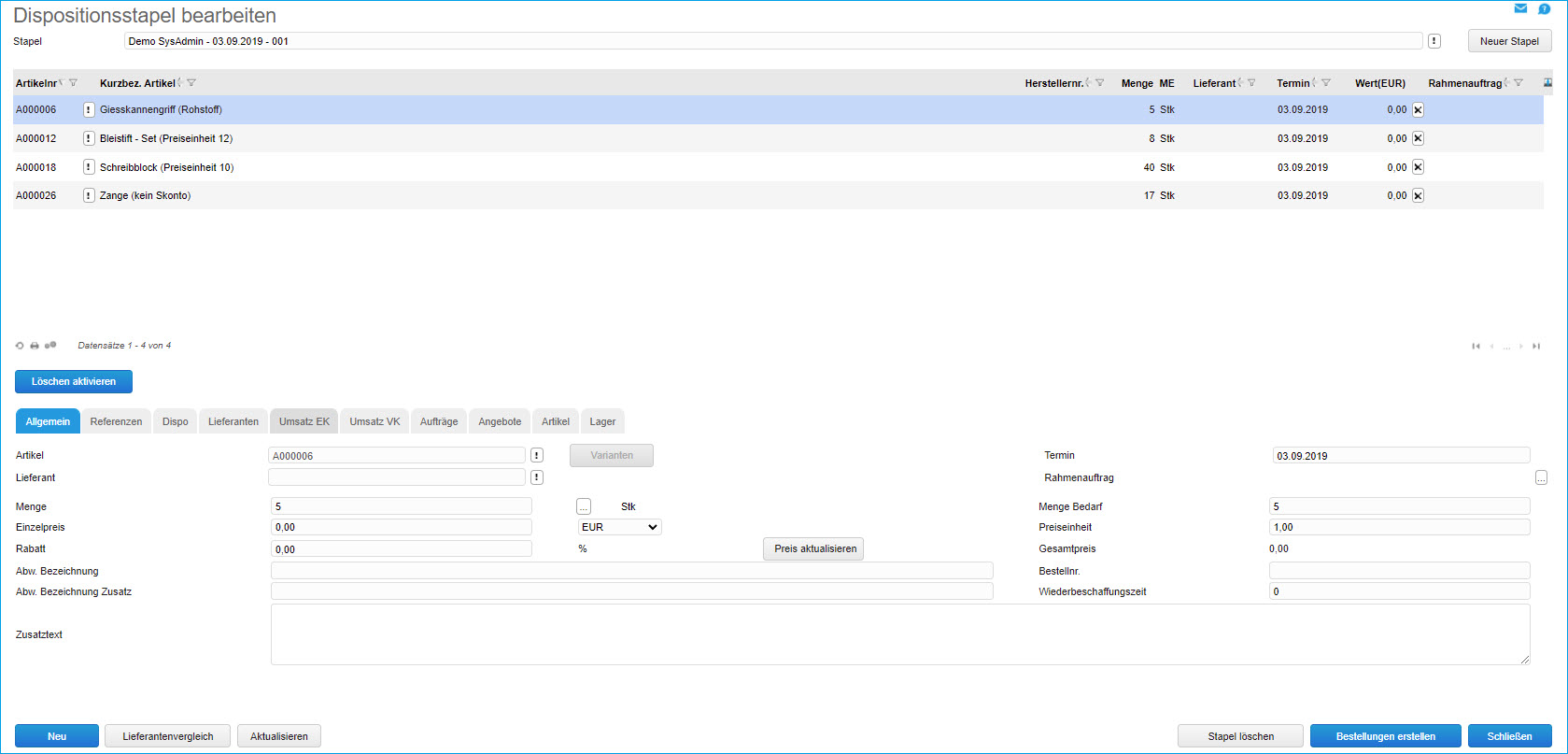Click the mail envelope icon at top right
Screen dimensions: 1568x754
point(1520,8)
